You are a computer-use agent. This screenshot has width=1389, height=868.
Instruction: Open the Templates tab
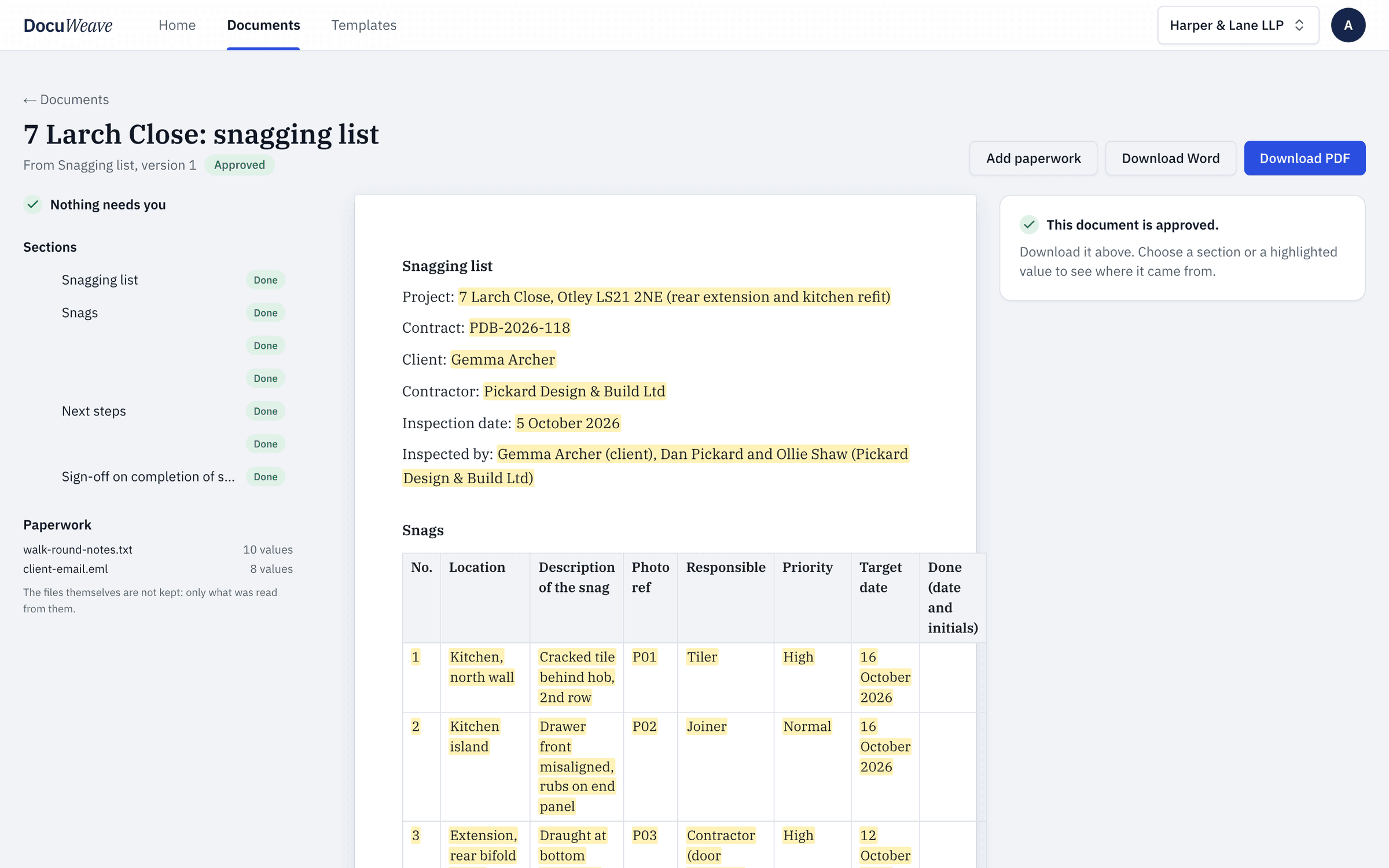tap(363, 25)
